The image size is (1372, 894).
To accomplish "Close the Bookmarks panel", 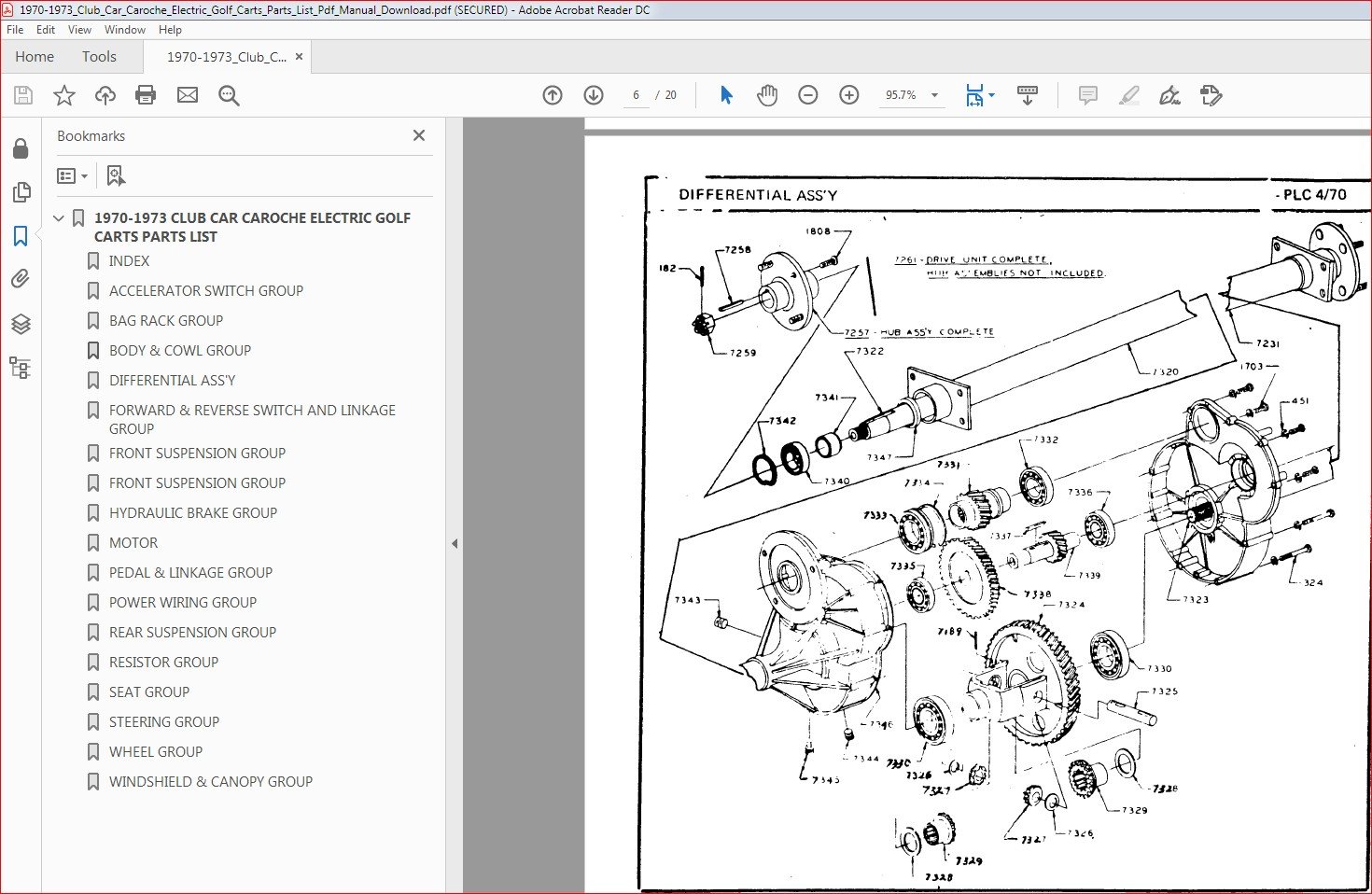I will pos(419,136).
